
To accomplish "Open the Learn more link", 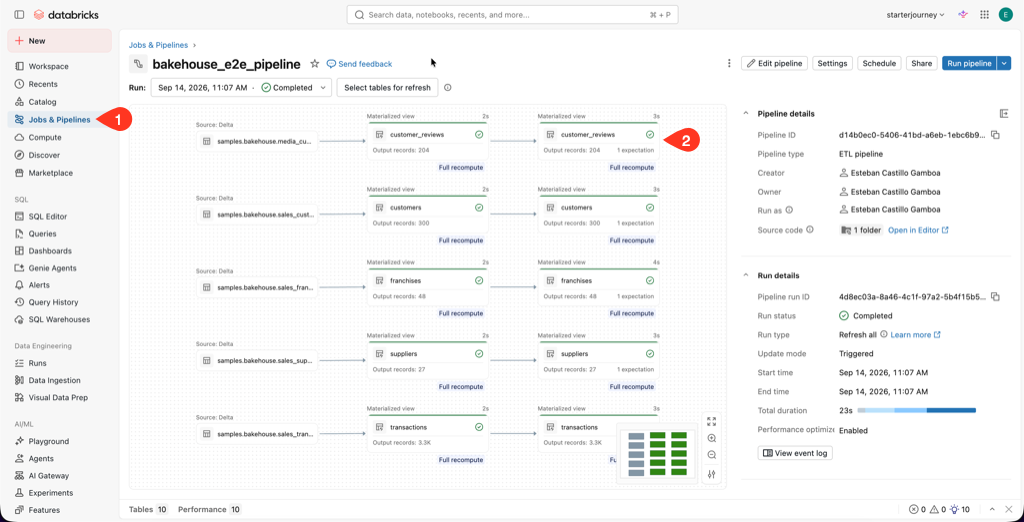I will pos(916,334).
